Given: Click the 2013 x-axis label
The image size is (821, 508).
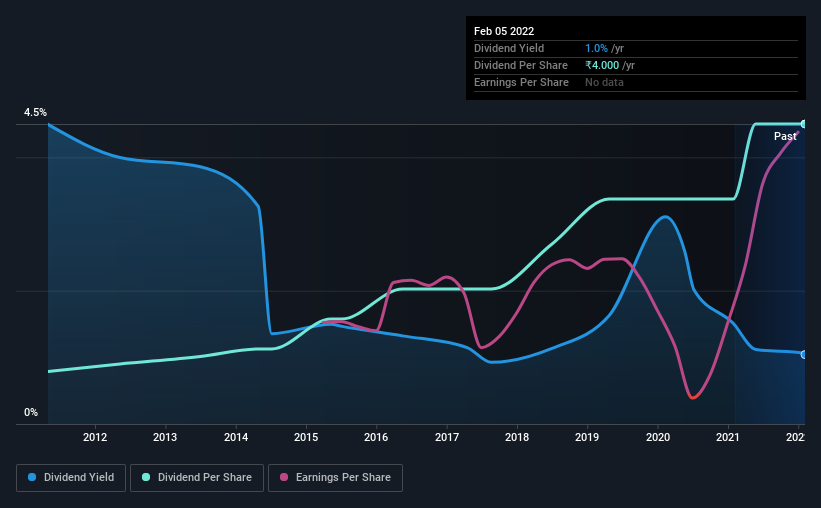Looking at the screenshot, I should coord(165,437).
